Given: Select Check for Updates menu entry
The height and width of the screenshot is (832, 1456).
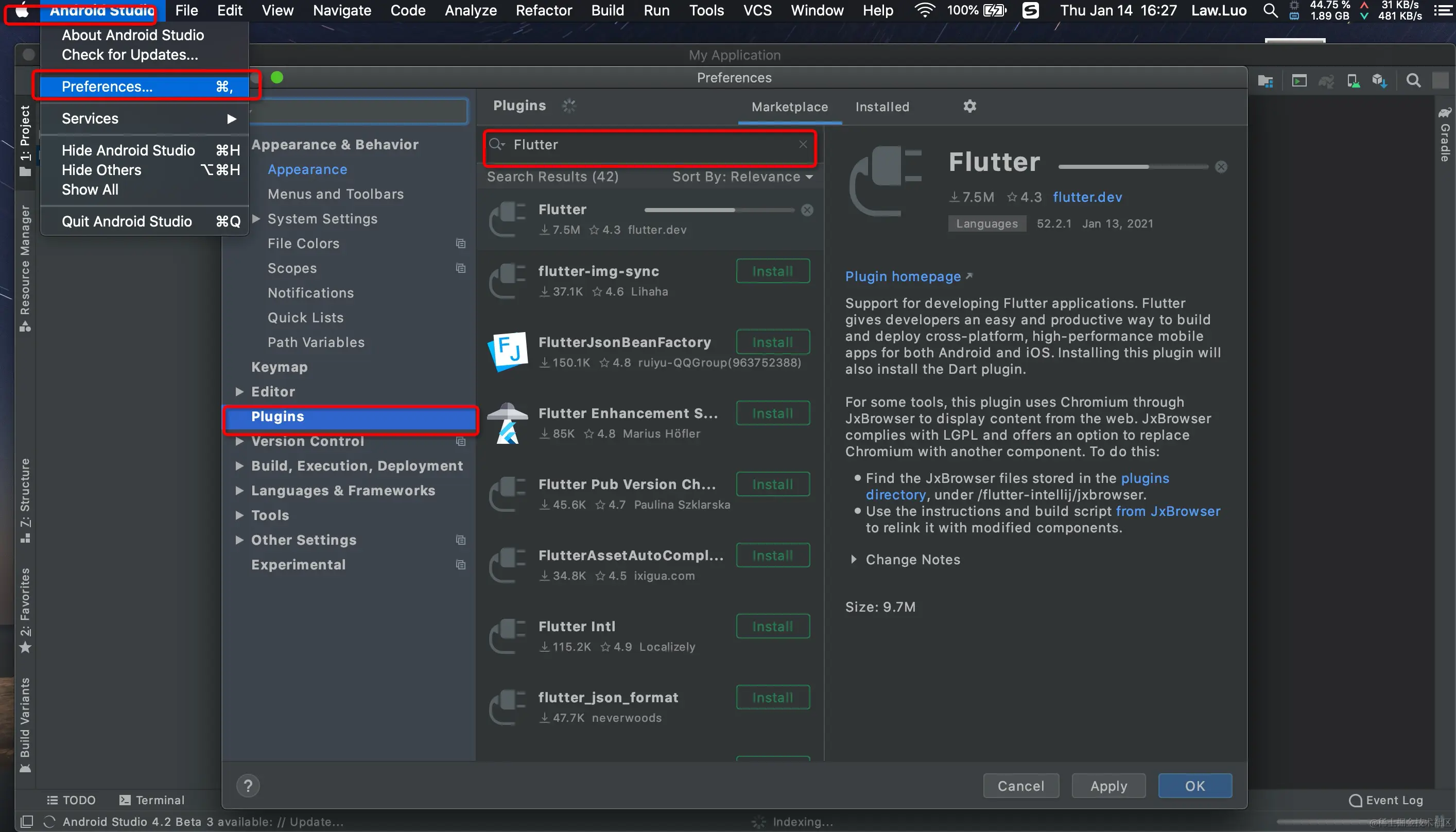Looking at the screenshot, I should point(130,55).
